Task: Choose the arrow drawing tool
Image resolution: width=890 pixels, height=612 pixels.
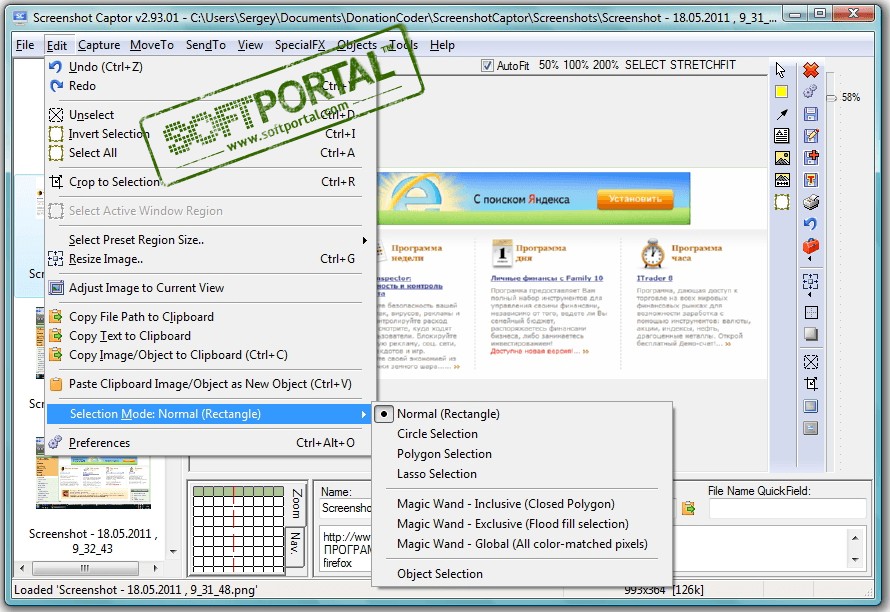Action: pyautogui.click(x=782, y=114)
